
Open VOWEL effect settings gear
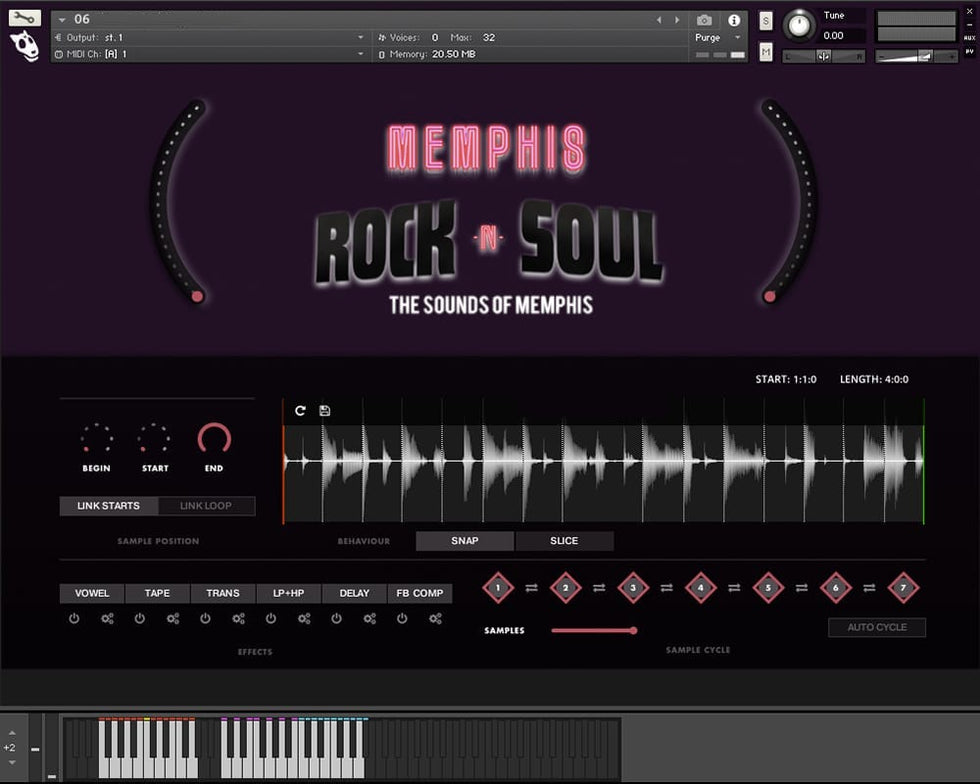tap(108, 619)
